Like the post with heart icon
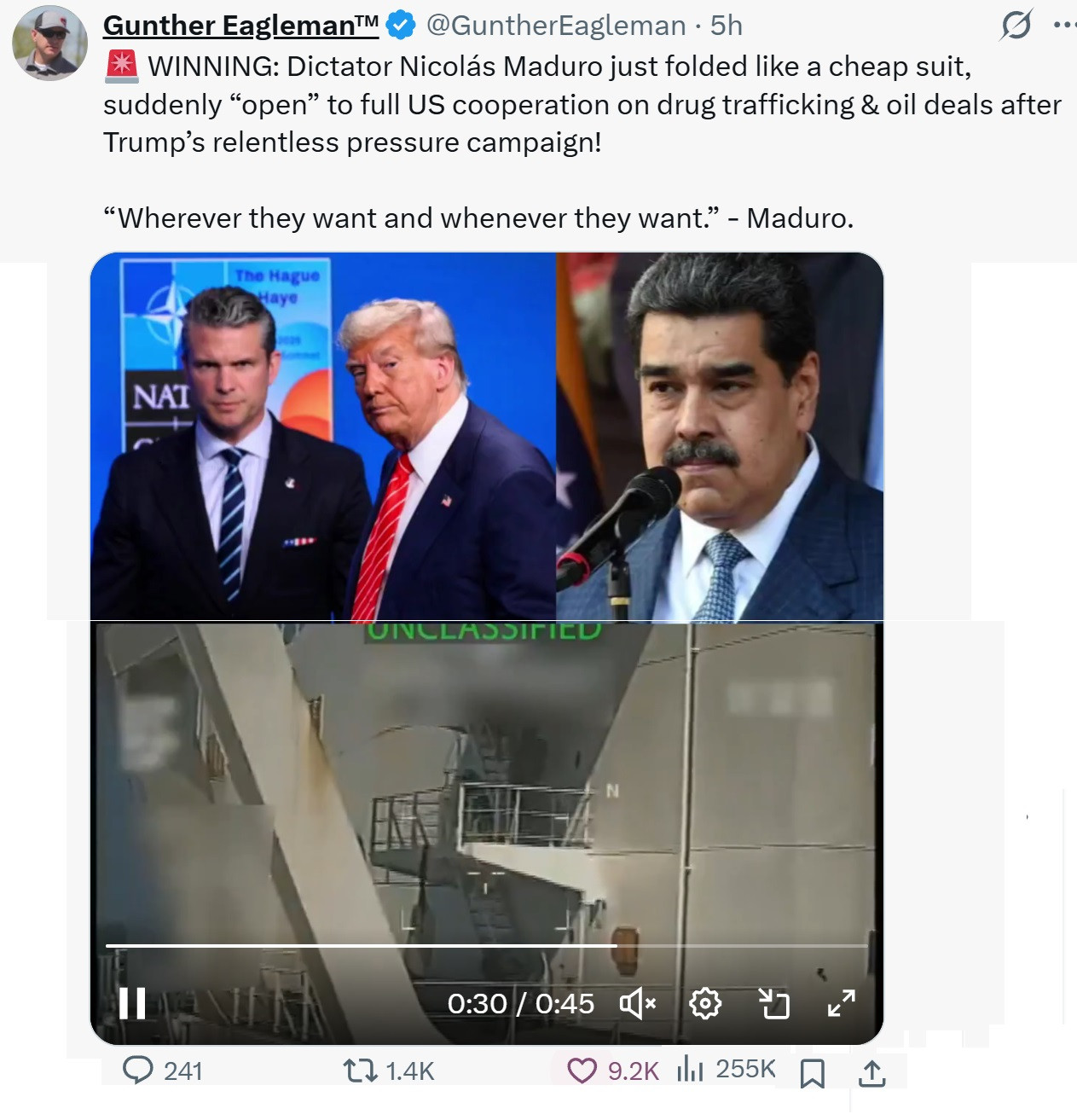This screenshot has height=1120, width=1077. 613,1071
